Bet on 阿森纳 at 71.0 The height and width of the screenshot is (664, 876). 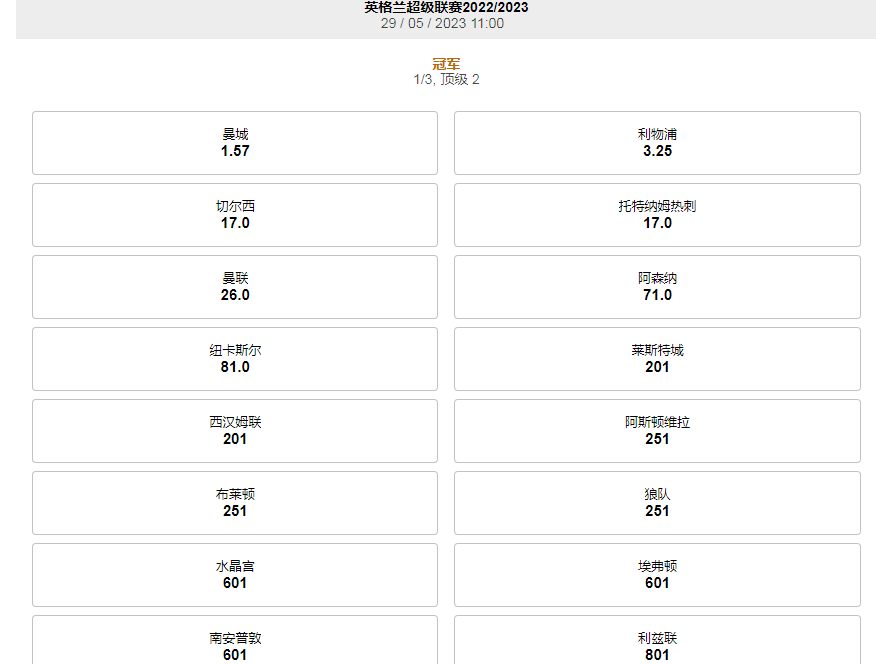657,287
